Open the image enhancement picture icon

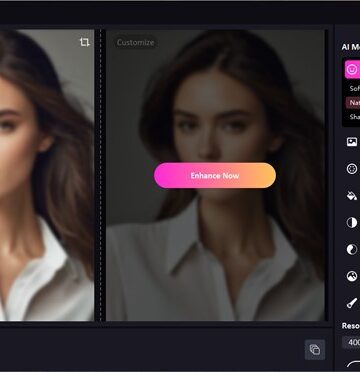click(x=352, y=142)
